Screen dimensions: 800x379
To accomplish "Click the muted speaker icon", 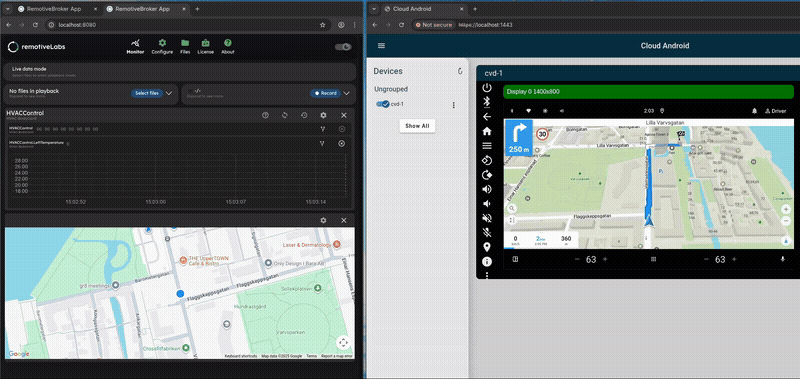I will (487, 218).
